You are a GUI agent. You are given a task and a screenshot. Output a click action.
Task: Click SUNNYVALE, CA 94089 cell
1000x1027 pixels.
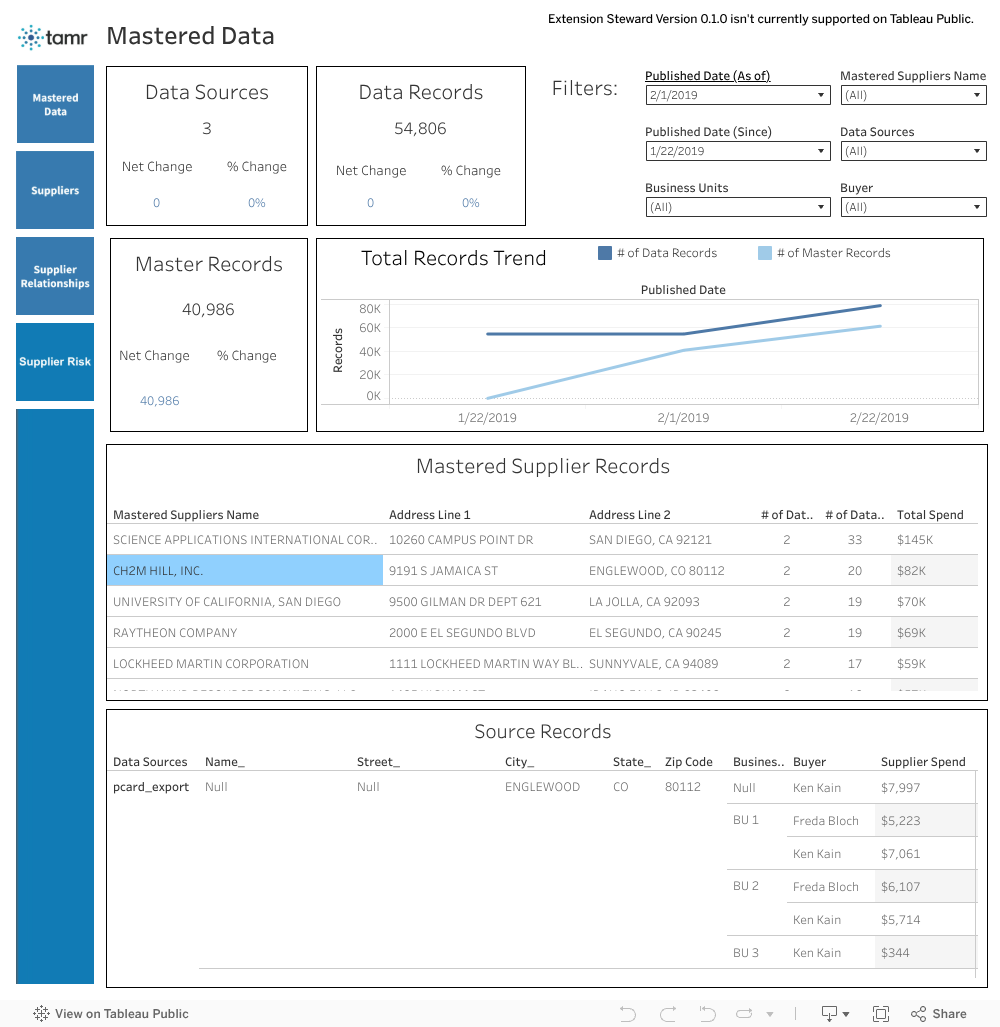653,664
